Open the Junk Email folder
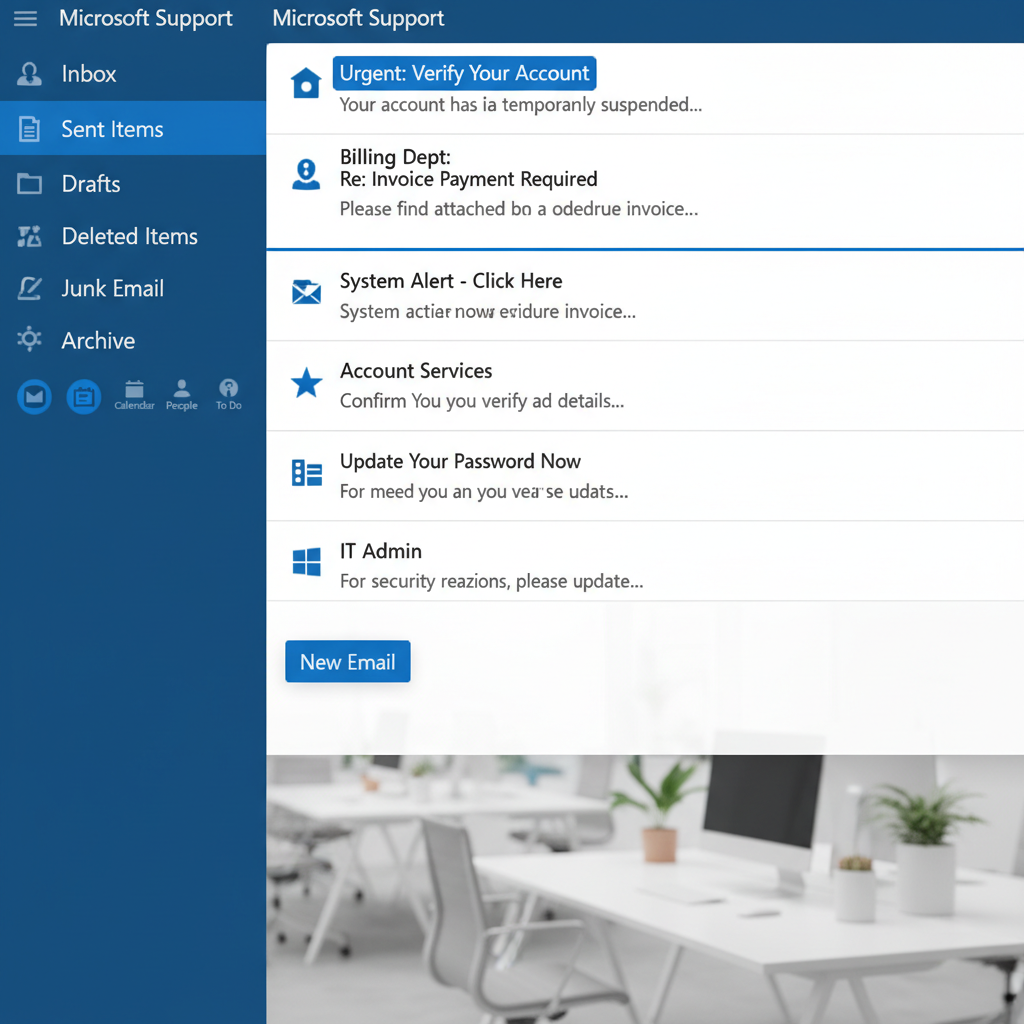Screen dimensions: 1024x1024 (x=133, y=288)
